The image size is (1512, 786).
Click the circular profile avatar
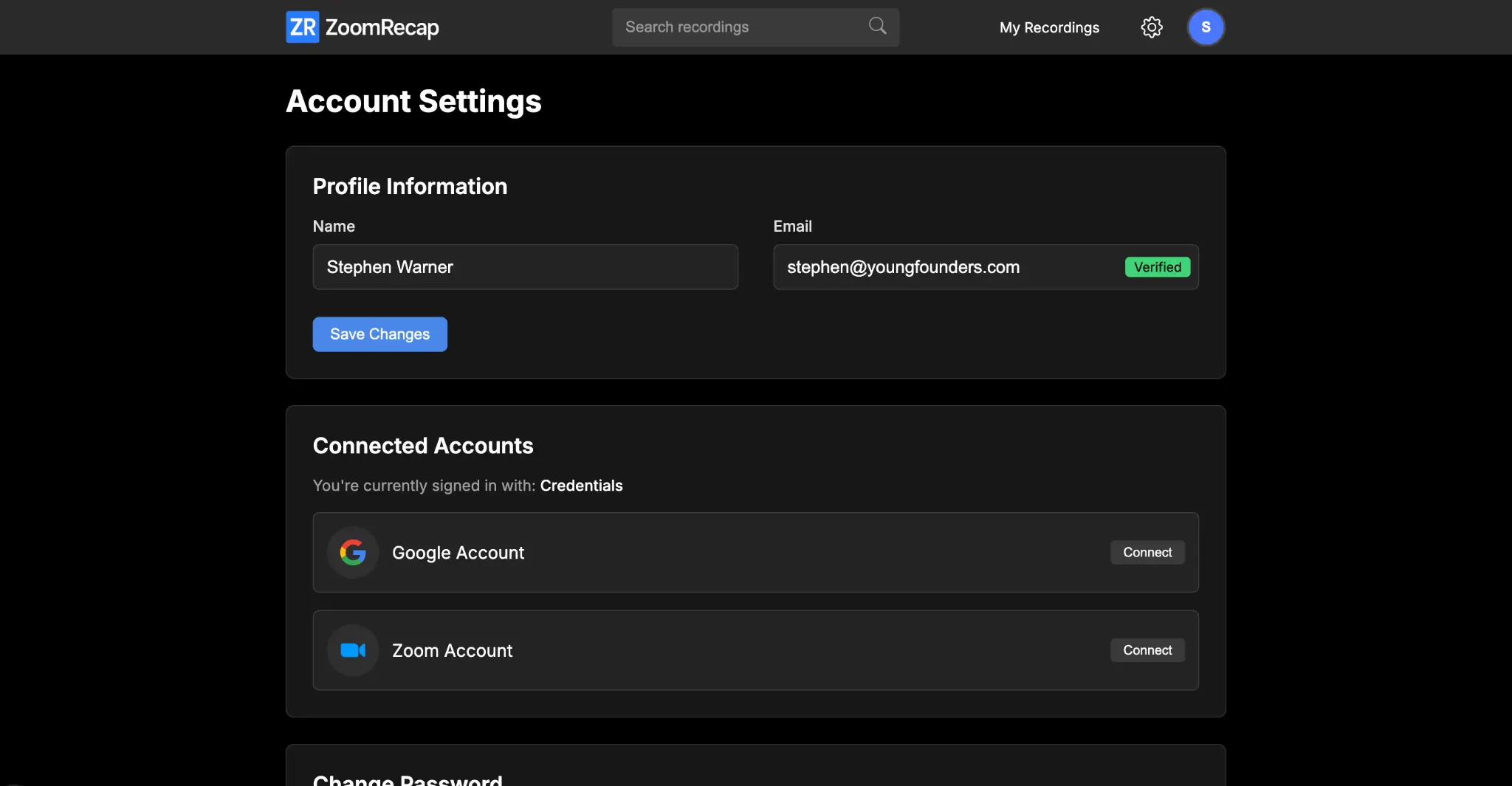(1206, 27)
